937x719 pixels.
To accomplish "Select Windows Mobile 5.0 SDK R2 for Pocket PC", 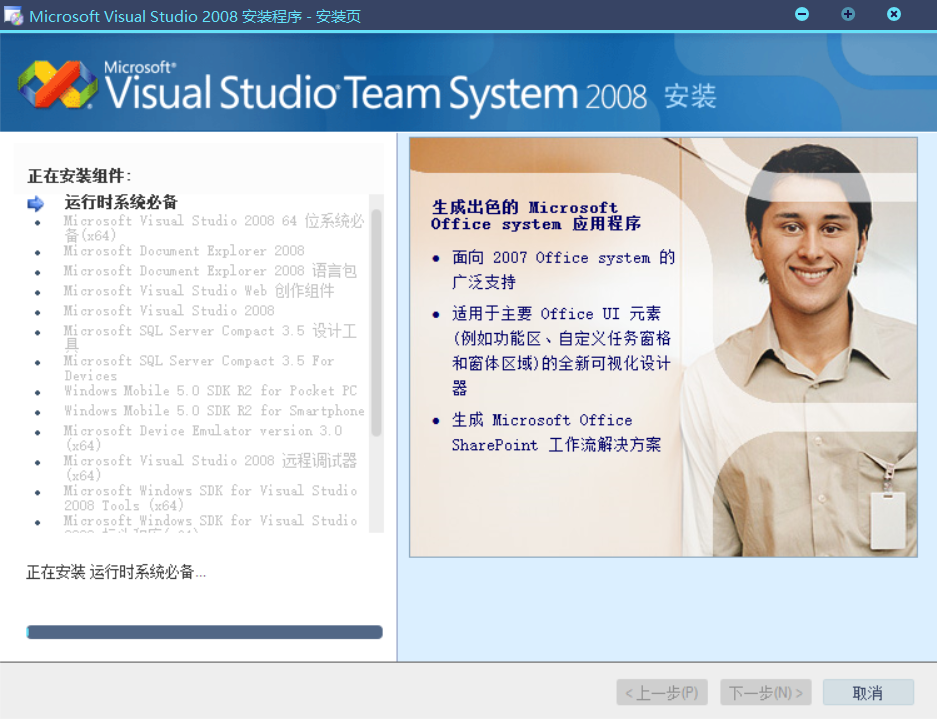I will [x=210, y=391].
